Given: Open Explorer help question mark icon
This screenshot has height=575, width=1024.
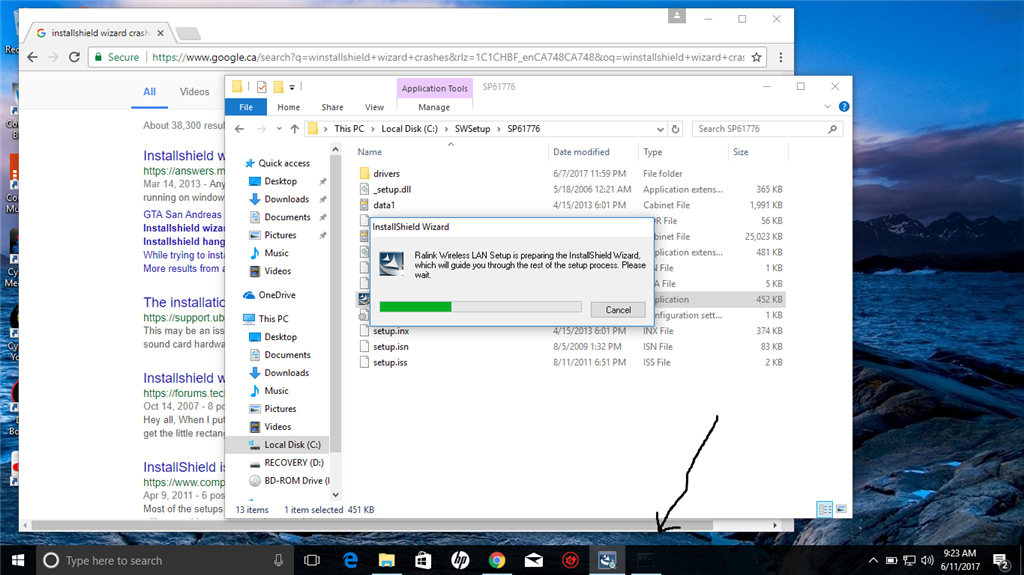Looking at the screenshot, I should (844, 107).
